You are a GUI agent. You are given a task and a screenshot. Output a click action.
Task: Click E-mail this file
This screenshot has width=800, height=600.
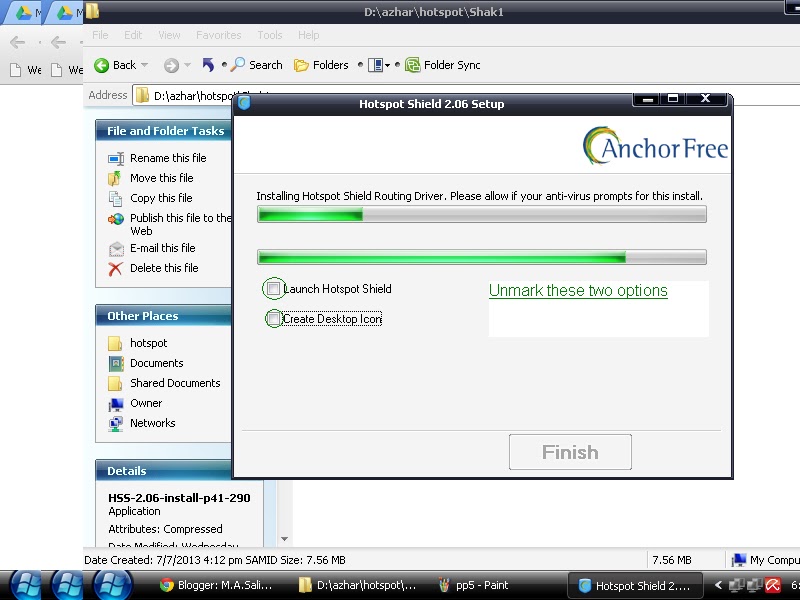point(163,248)
